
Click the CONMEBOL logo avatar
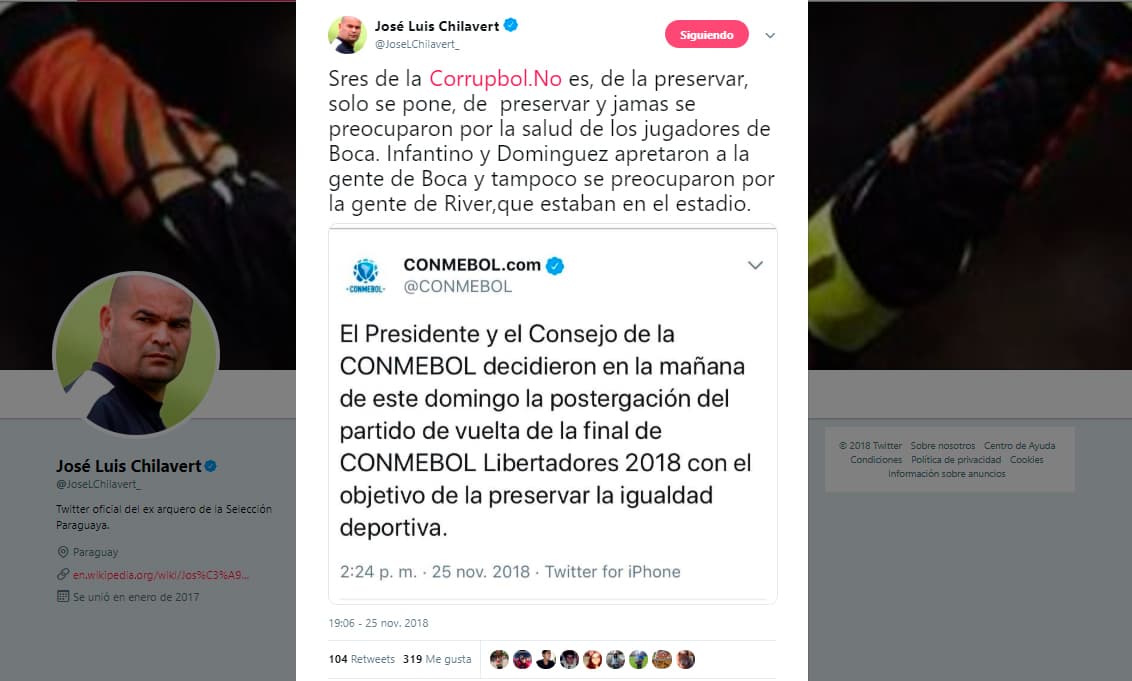(366, 276)
